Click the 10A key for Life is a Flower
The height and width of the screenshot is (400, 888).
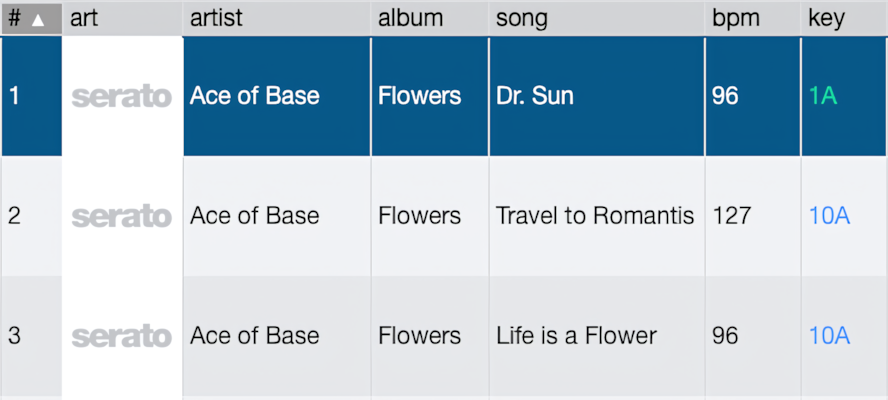[830, 337]
